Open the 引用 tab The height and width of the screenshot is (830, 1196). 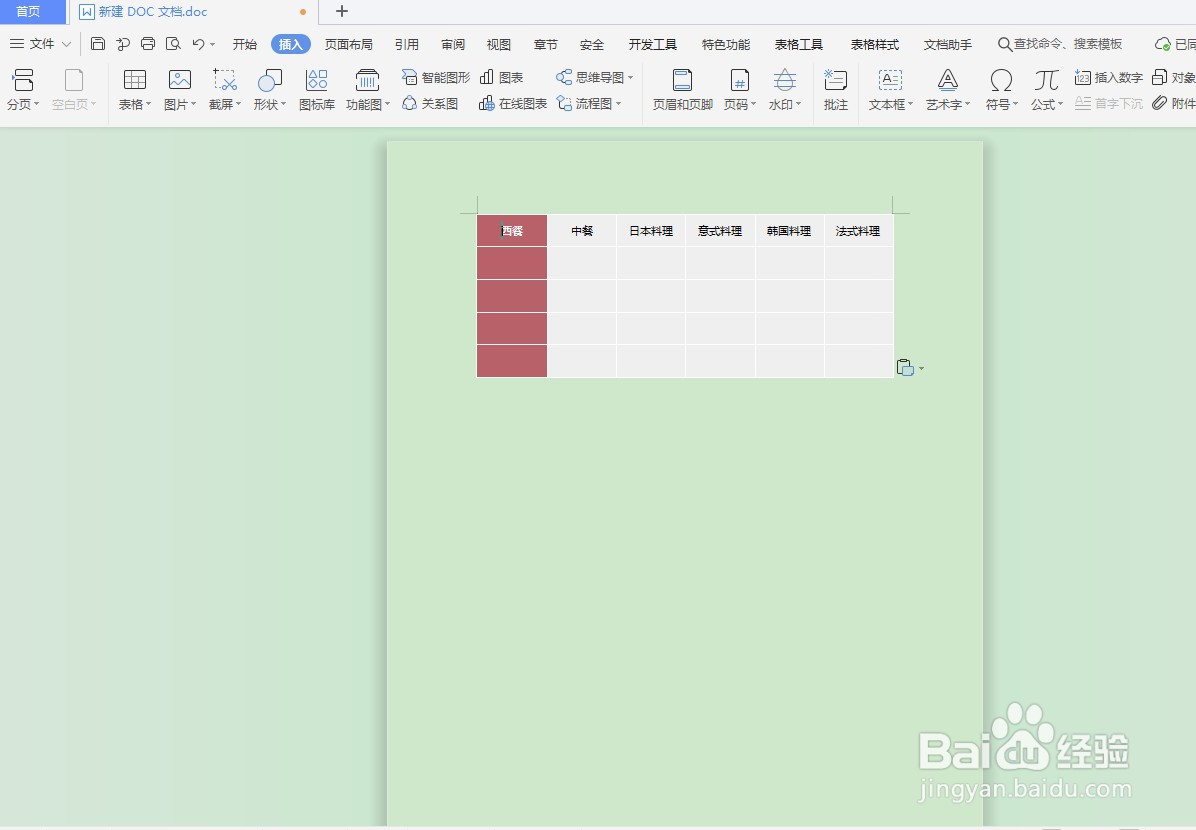[x=407, y=44]
